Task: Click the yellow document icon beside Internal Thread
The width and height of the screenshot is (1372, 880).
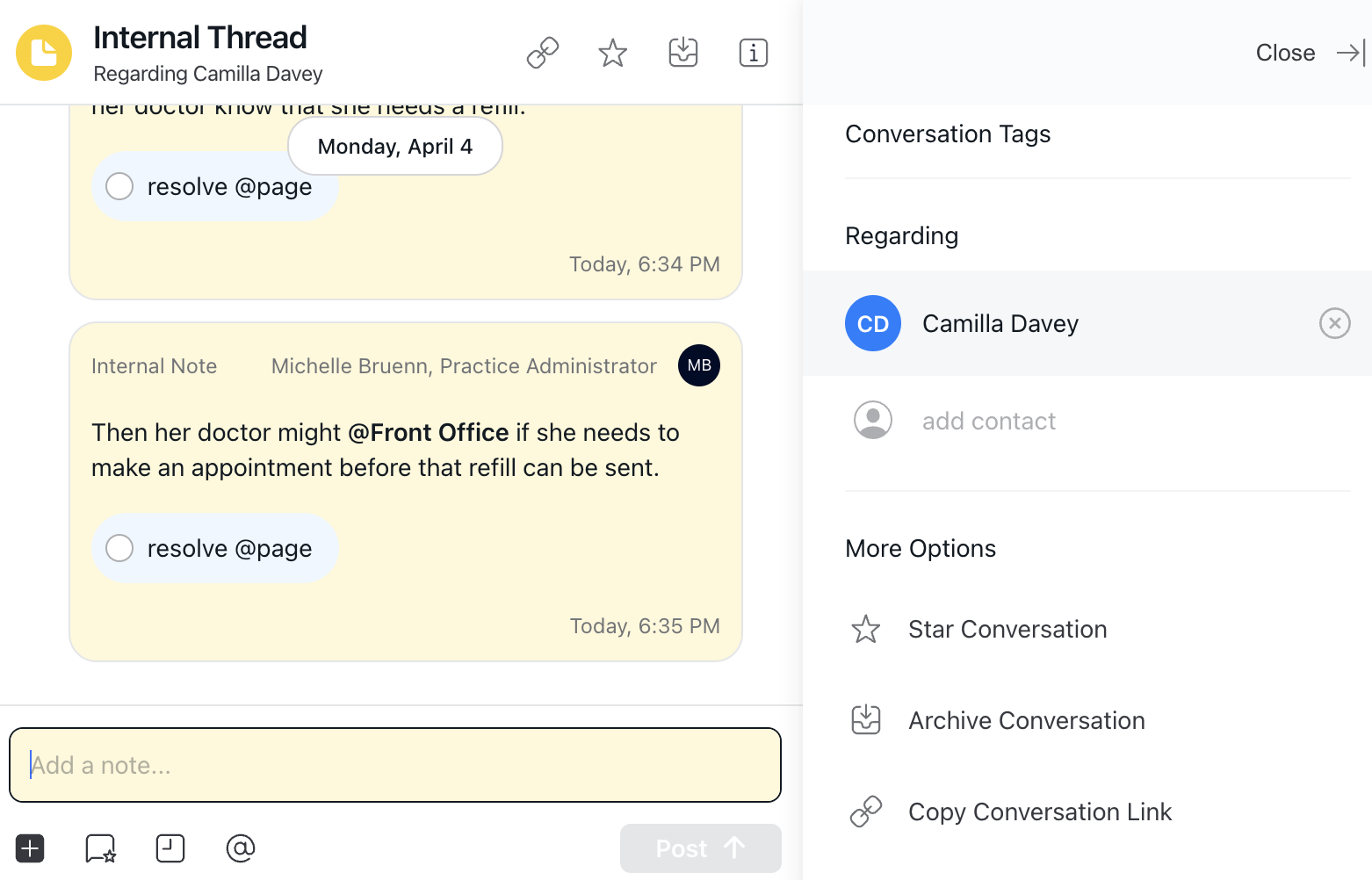Action: coord(43,53)
